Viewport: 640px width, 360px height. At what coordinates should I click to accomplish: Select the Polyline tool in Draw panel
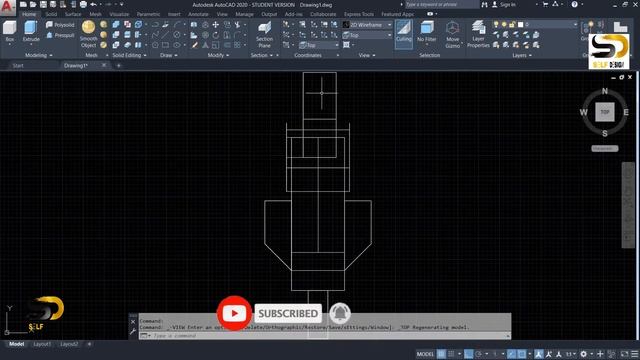coord(155,25)
